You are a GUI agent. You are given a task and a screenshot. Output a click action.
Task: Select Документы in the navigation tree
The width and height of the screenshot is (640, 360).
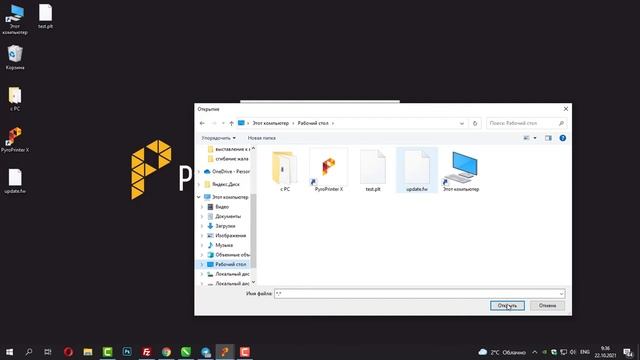[228, 216]
